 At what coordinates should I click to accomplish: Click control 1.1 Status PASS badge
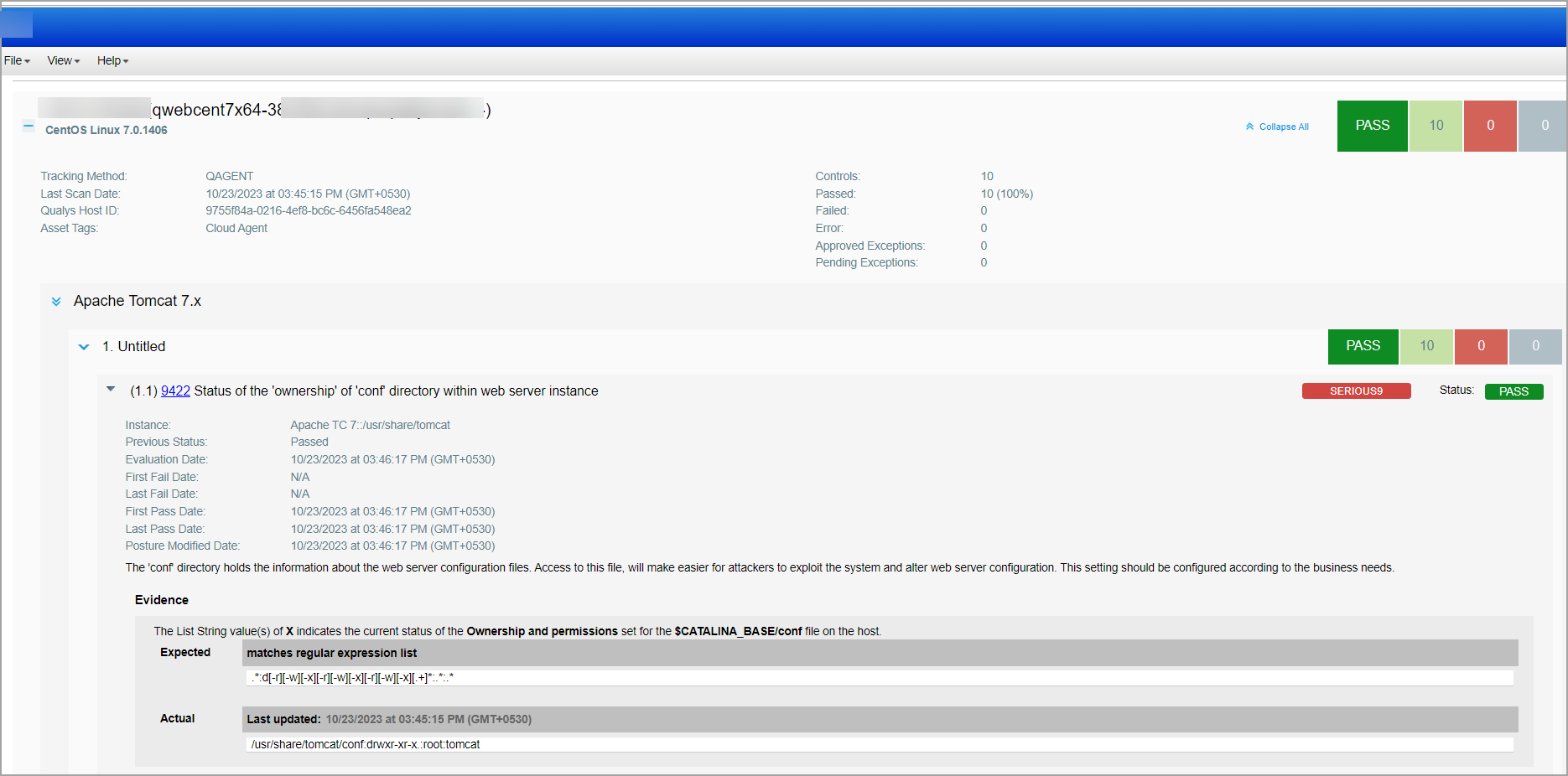[1513, 391]
